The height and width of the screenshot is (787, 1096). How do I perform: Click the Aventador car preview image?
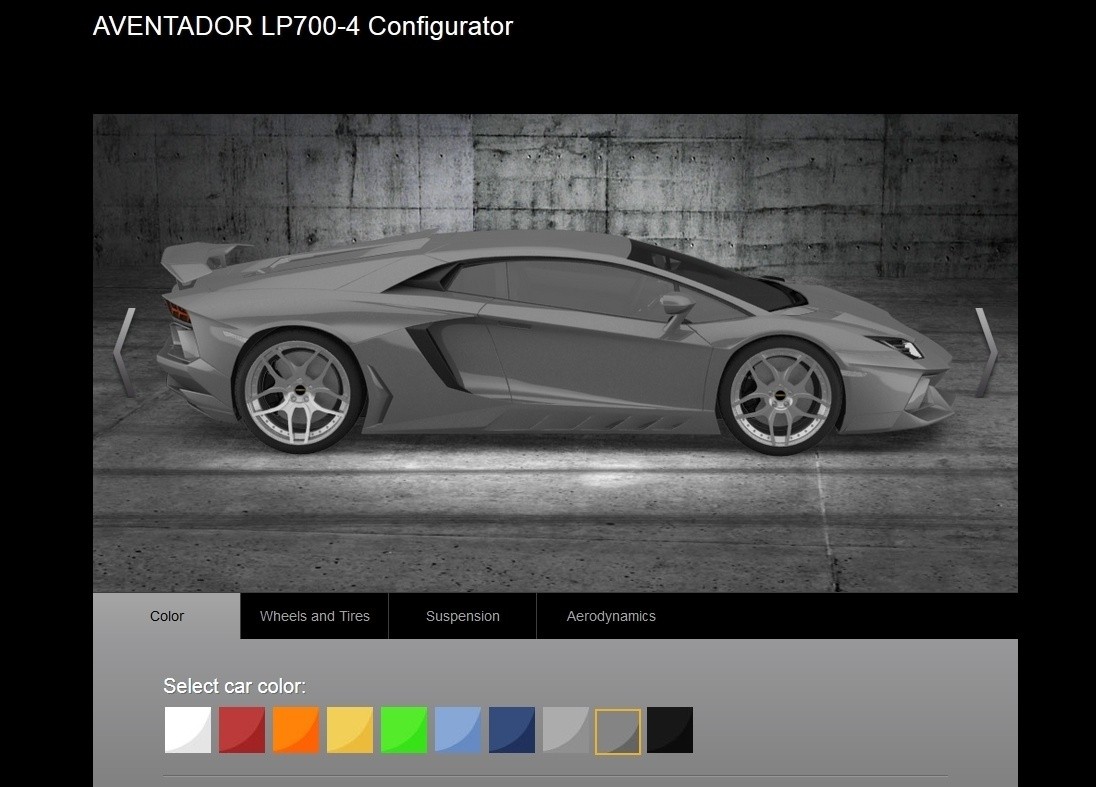pos(555,353)
